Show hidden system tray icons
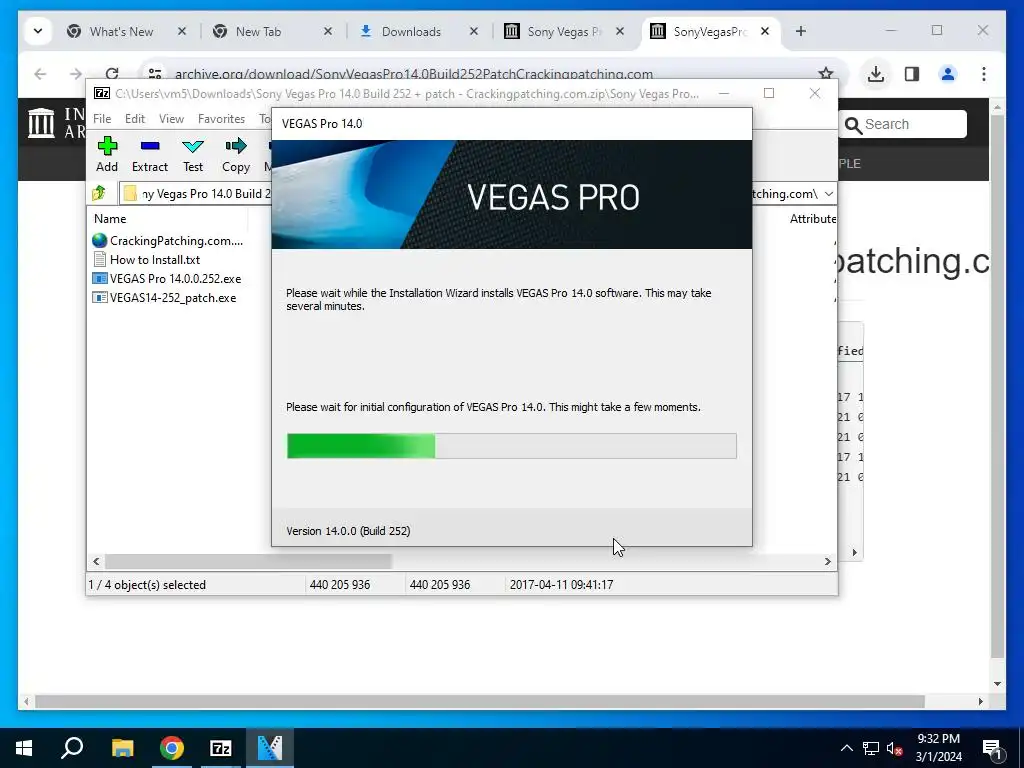 [x=846, y=748]
